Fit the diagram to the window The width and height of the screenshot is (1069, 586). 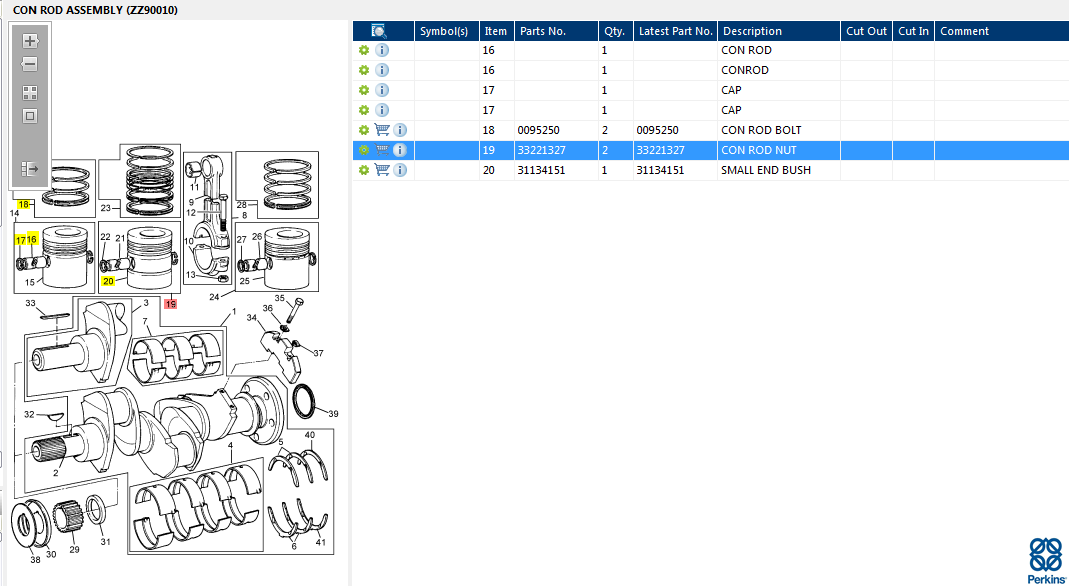click(30, 93)
